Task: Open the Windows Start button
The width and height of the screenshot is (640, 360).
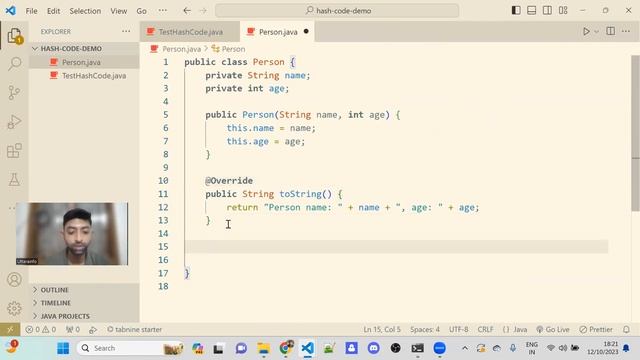Action: (63, 348)
